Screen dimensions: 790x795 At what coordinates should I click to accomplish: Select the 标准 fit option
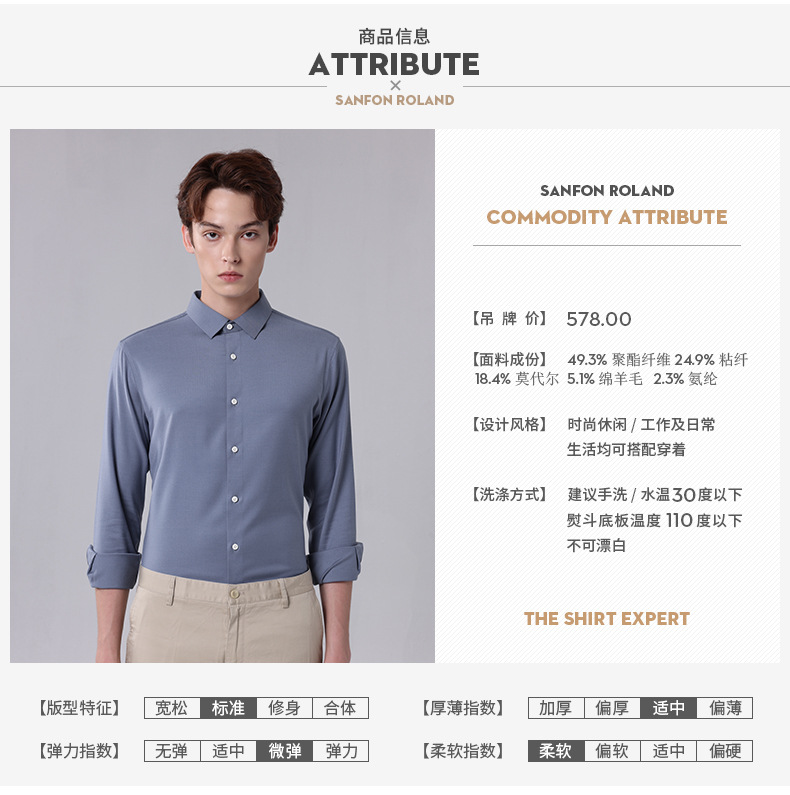(229, 708)
